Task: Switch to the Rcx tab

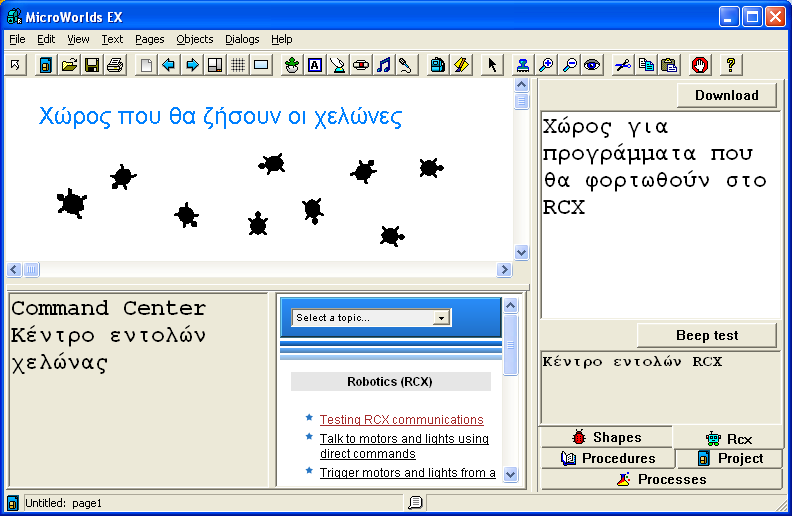Action: tap(728, 439)
